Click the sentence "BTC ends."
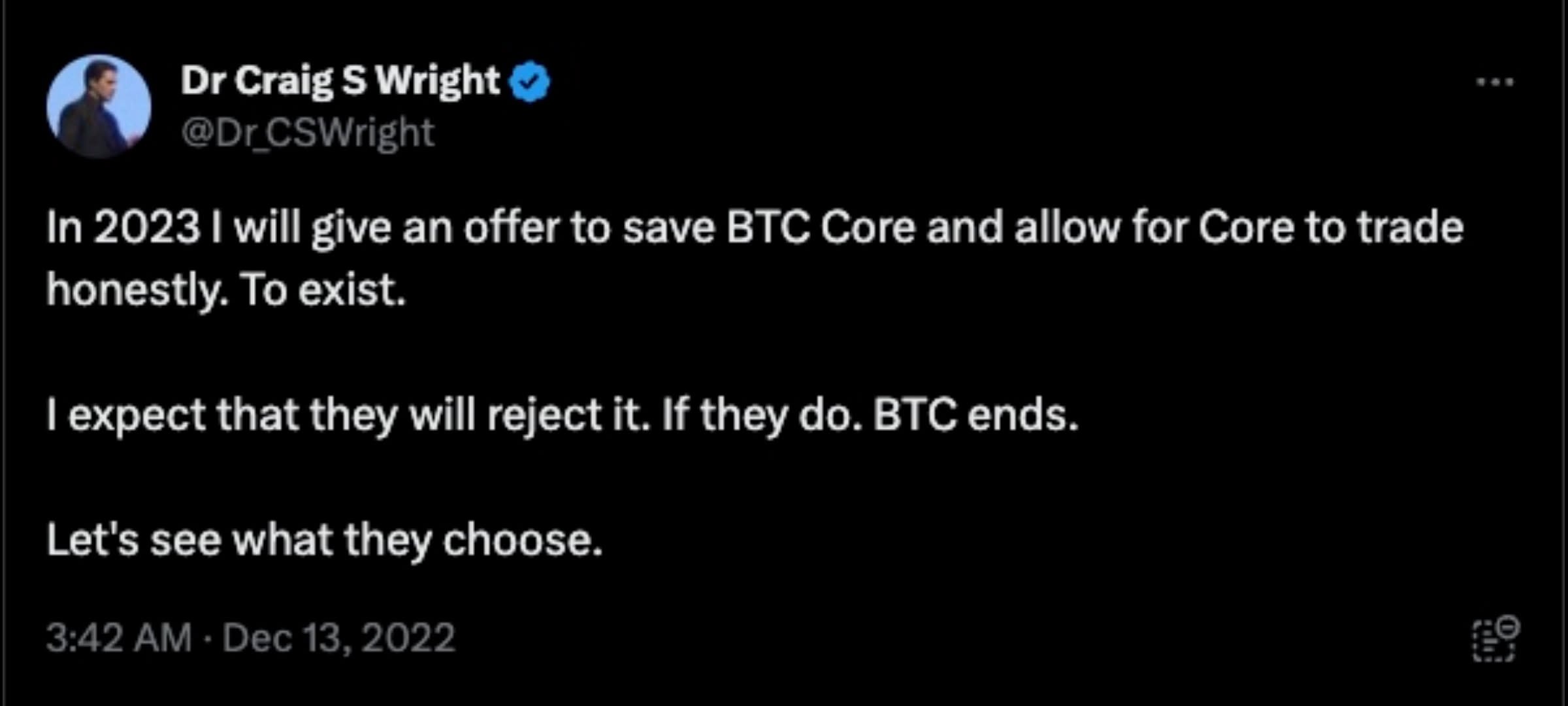1568x706 pixels. tap(975, 415)
